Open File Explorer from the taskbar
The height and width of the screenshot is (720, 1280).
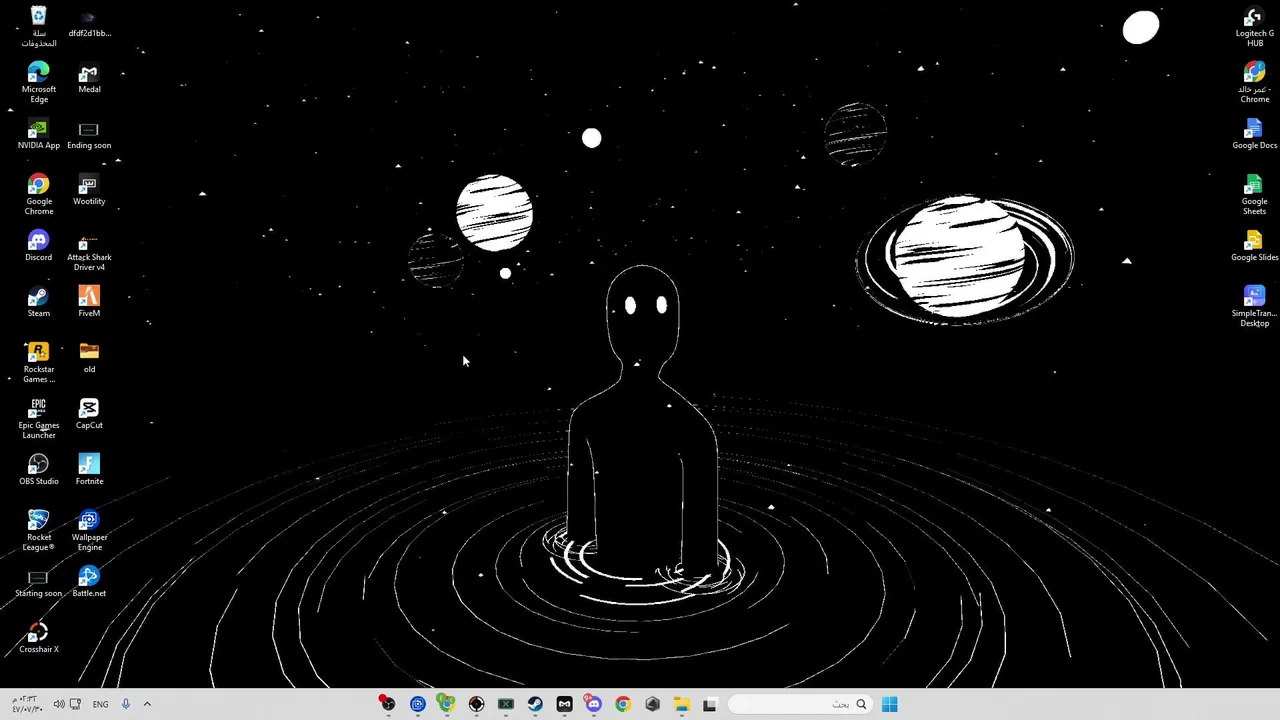[x=682, y=704]
